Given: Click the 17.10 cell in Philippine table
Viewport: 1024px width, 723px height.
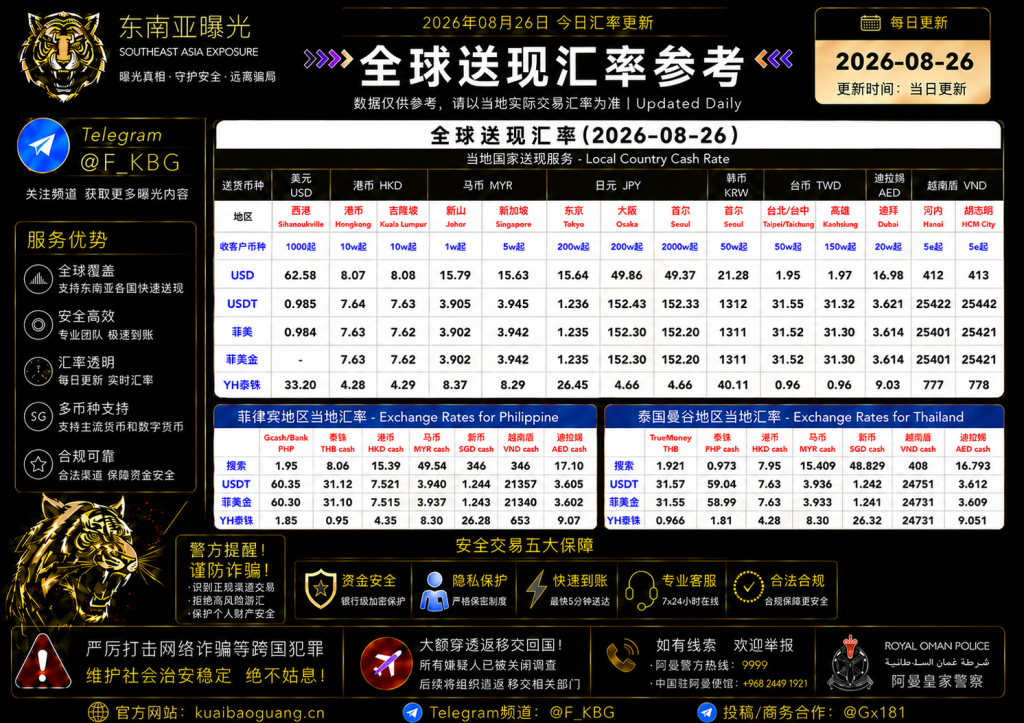Looking at the screenshot, I should click(569, 466).
